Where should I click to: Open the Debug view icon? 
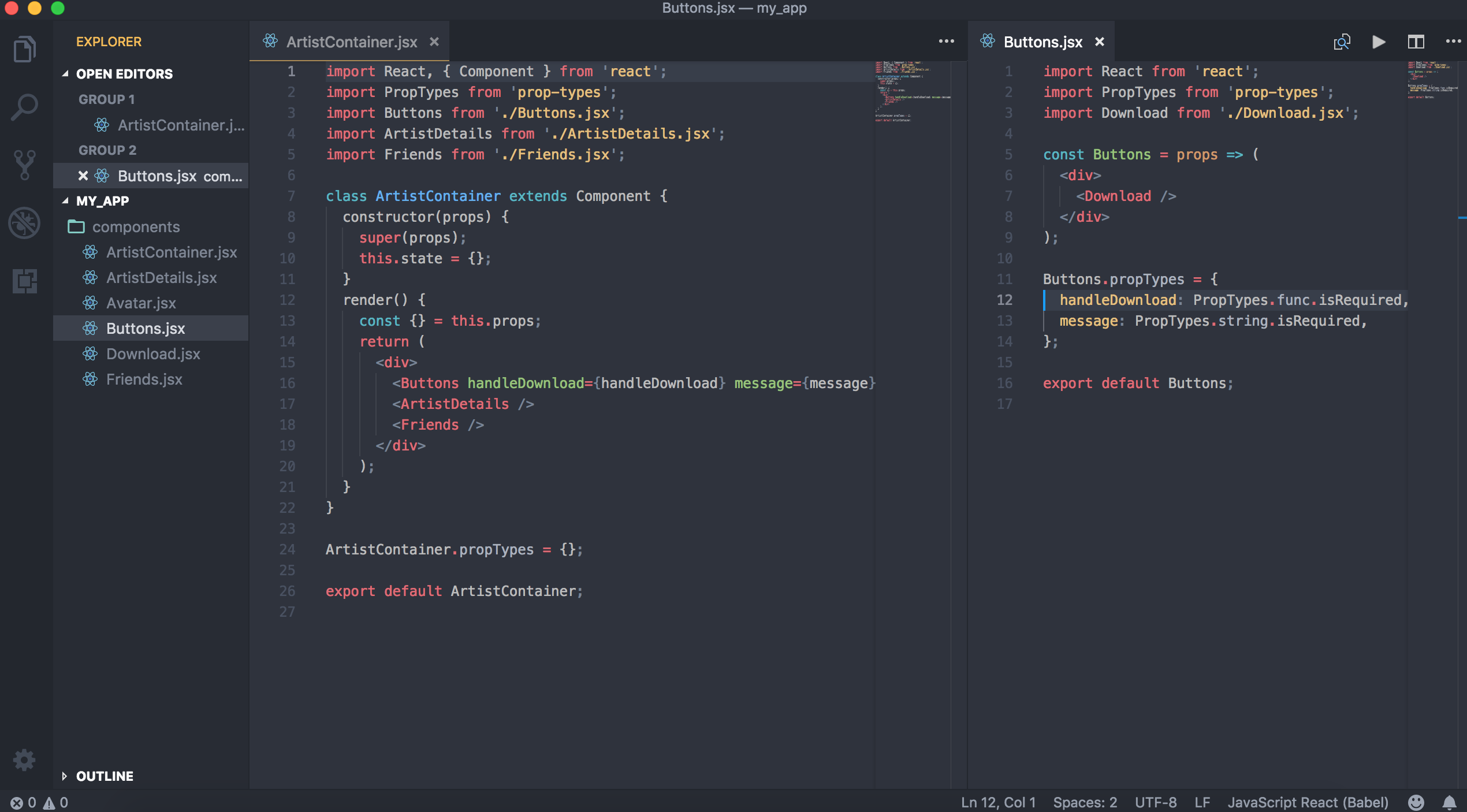[x=24, y=222]
